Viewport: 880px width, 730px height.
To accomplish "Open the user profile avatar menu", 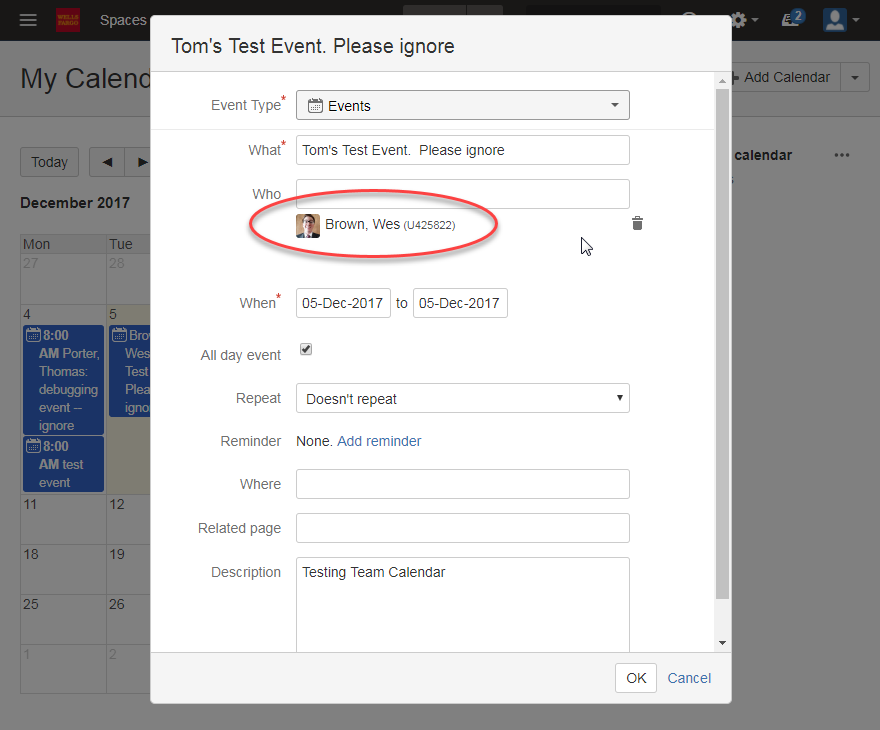I will 841,20.
